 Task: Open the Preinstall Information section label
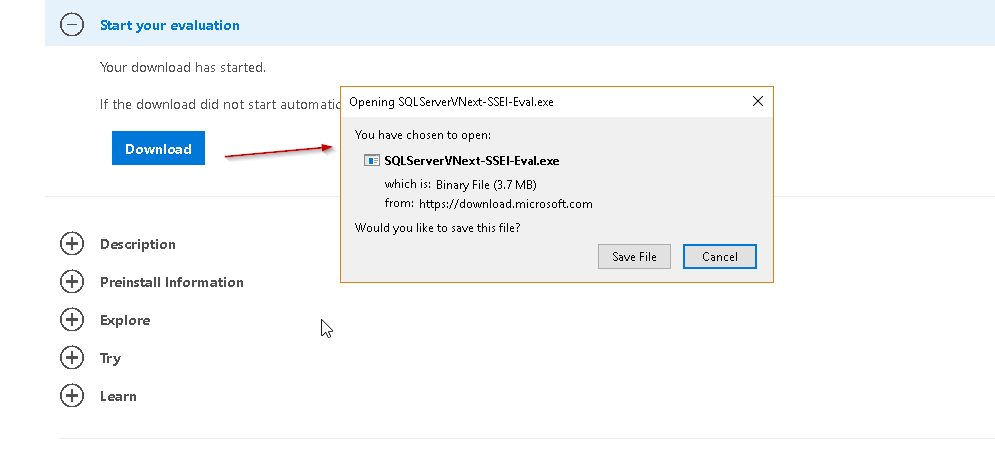tap(171, 282)
